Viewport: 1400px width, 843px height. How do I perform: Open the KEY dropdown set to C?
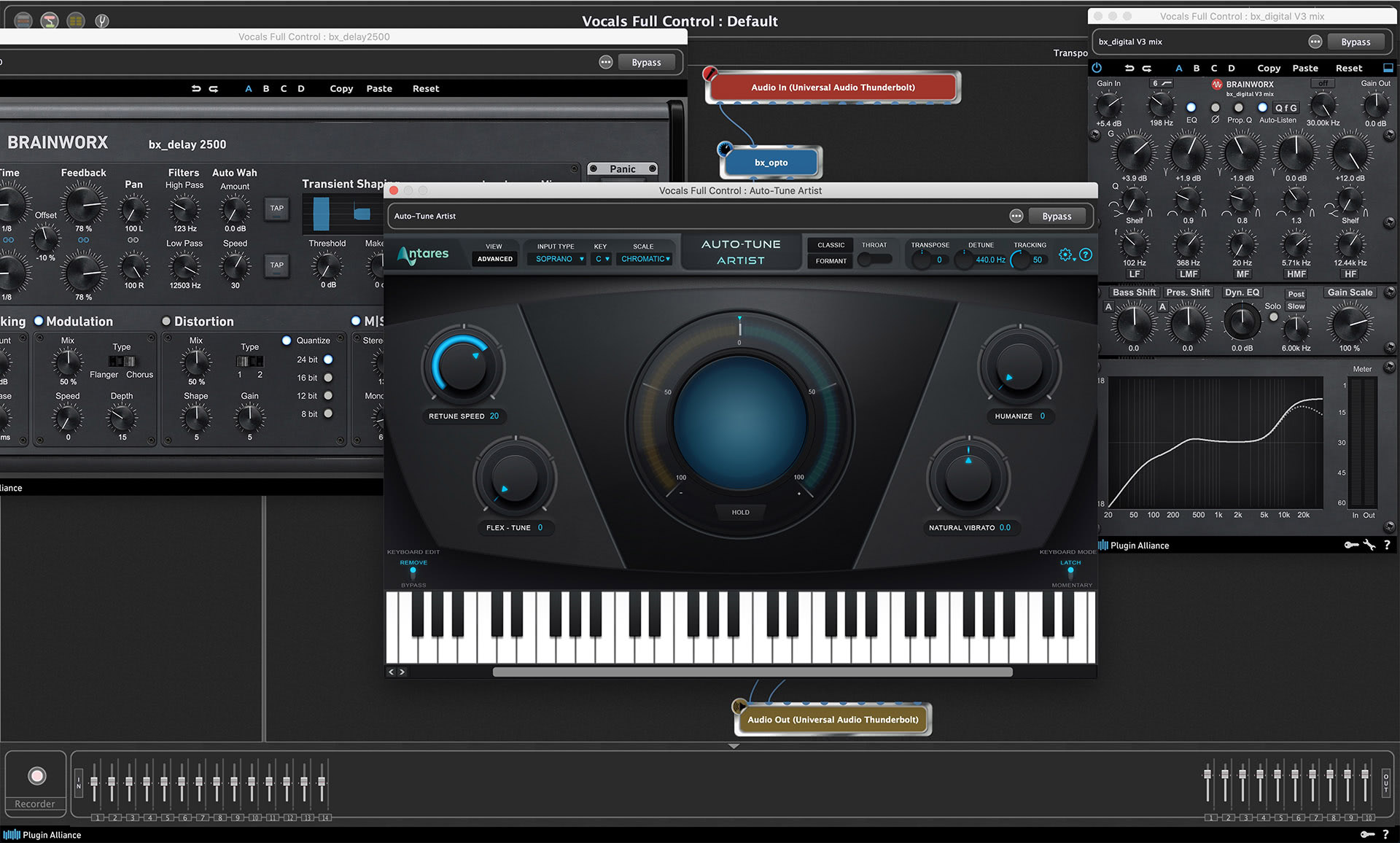pos(601,259)
